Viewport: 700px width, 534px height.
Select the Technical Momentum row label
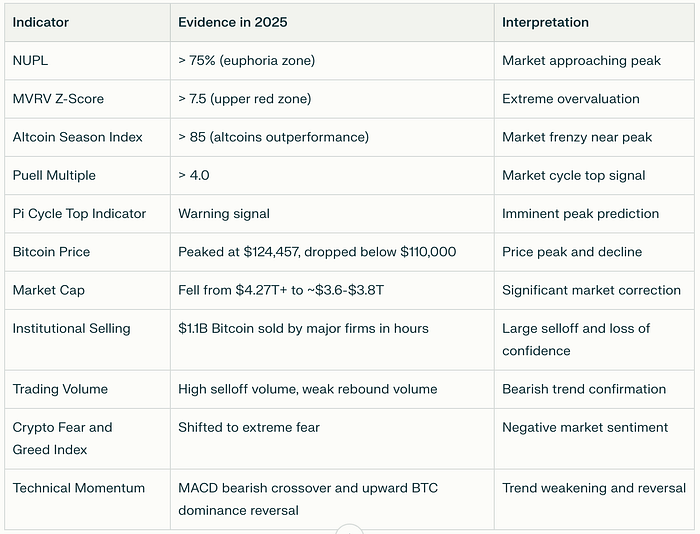point(78,488)
